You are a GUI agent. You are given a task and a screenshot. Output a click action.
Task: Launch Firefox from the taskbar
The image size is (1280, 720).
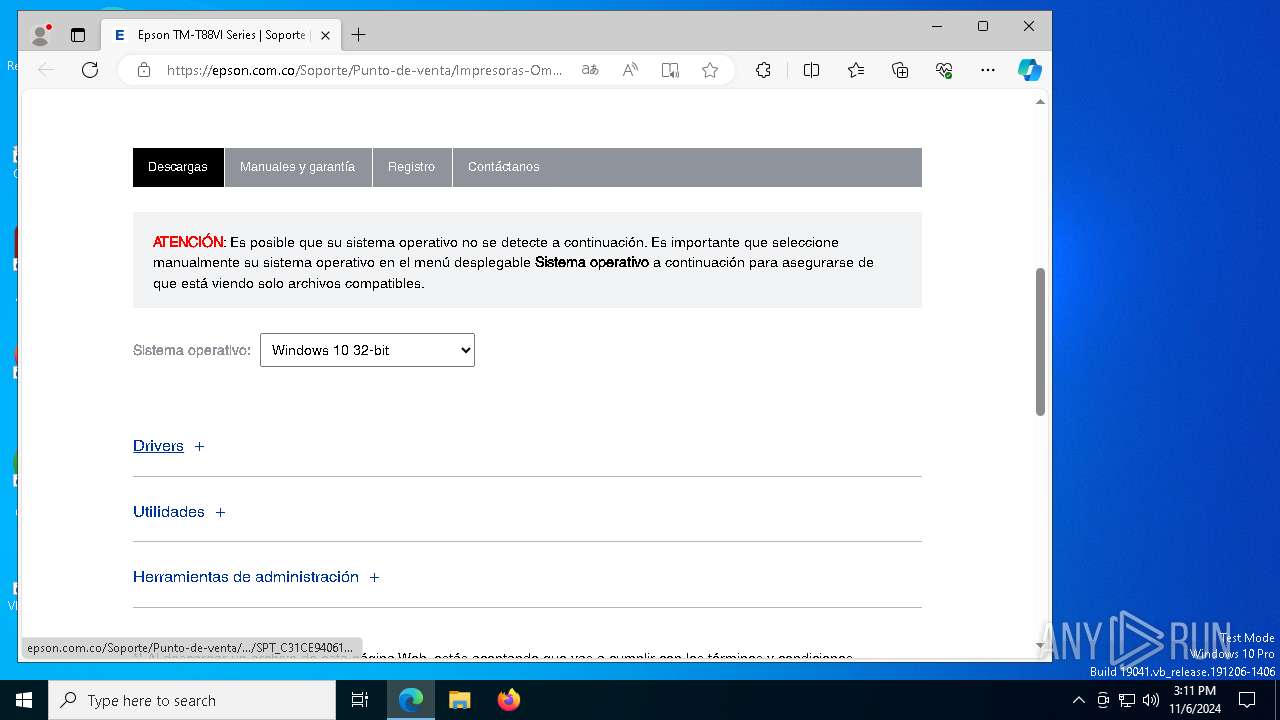509,700
